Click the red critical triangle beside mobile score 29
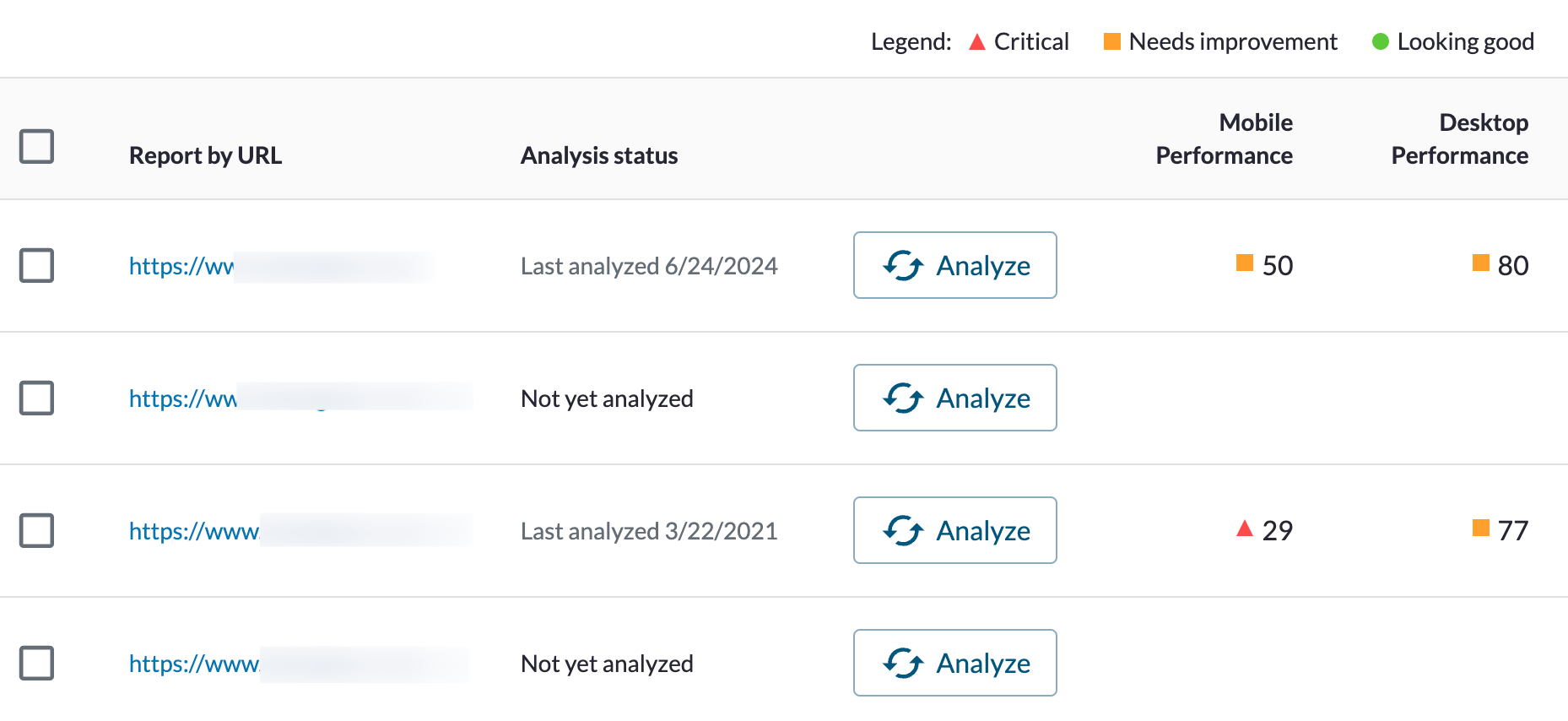The width and height of the screenshot is (1568, 721). [x=1244, y=529]
